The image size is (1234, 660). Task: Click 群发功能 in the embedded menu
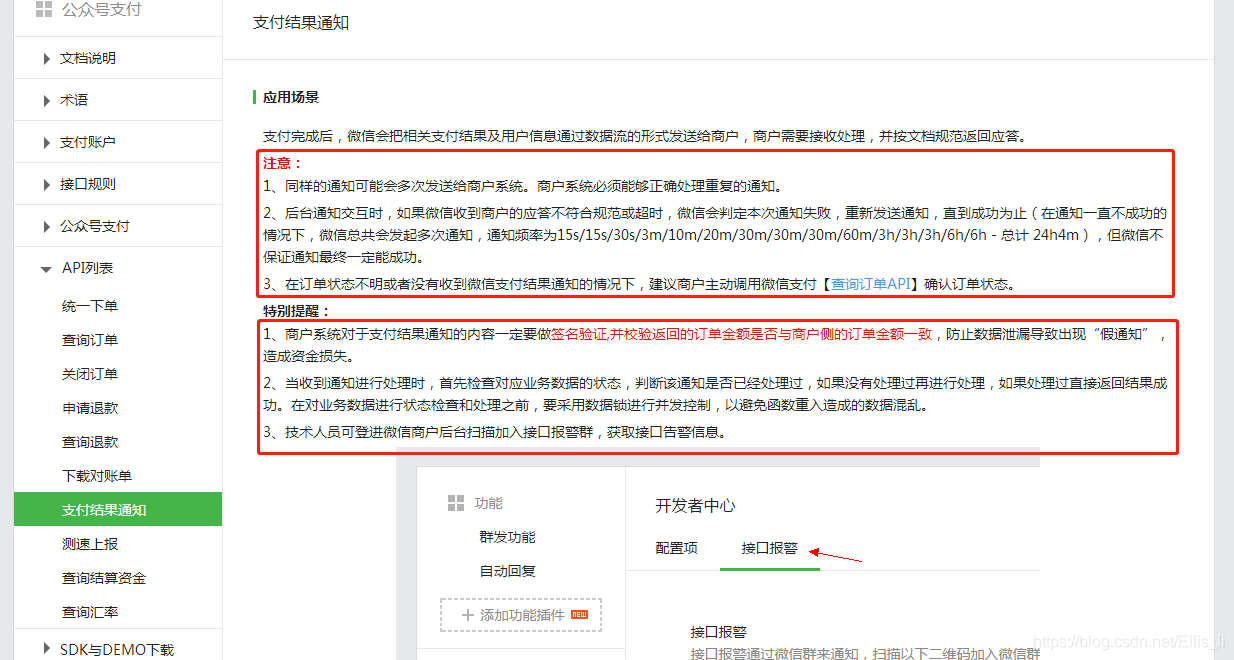507,537
